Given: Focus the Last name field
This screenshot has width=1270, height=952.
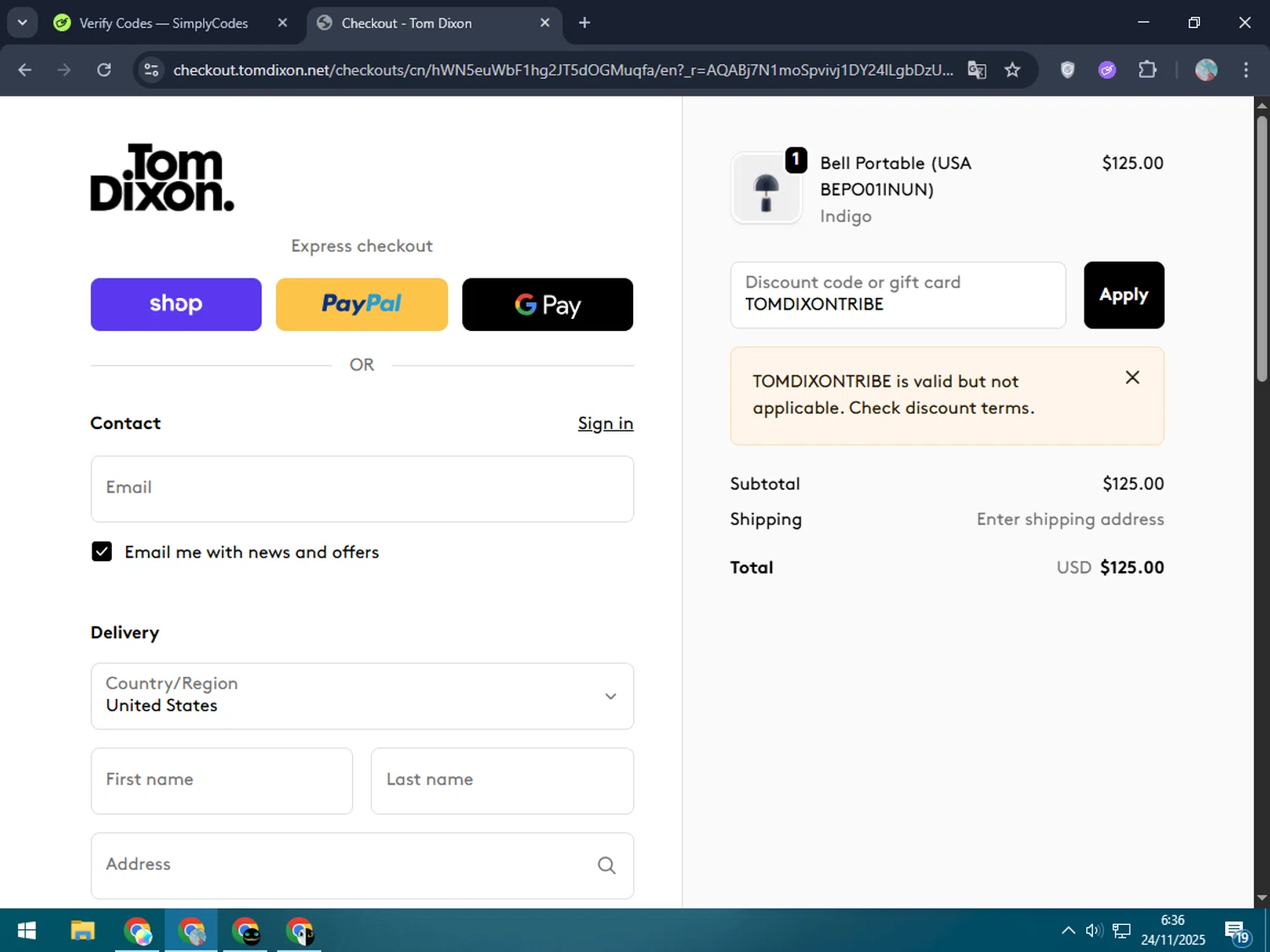Looking at the screenshot, I should 502,781.
